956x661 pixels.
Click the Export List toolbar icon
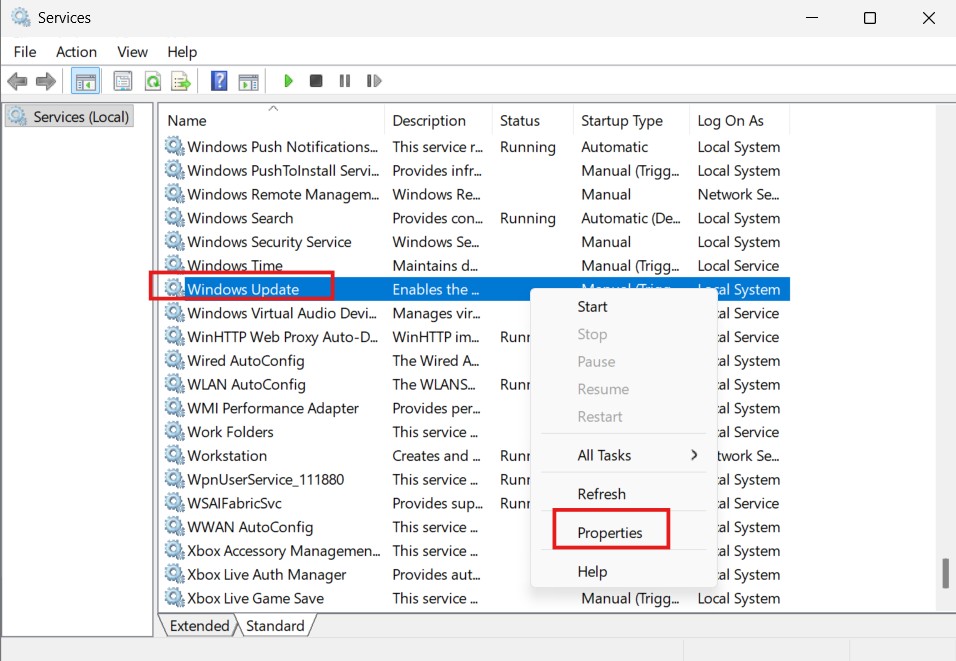point(181,81)
